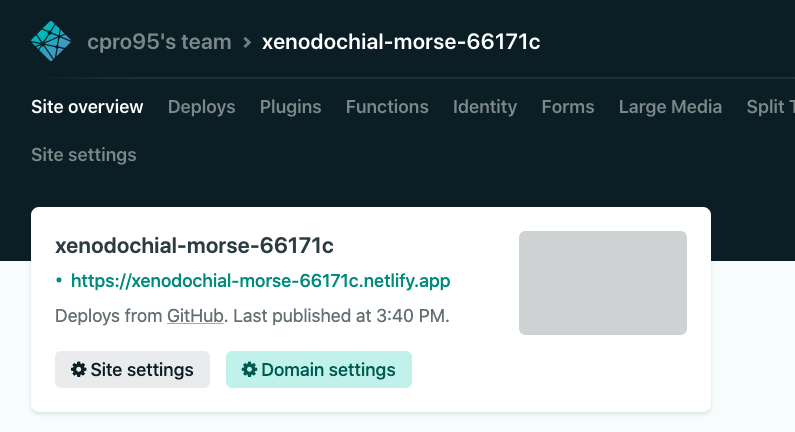Switch to the Forms tab
The height and width of the screenshot is (432, 795).
click(568, 107)
